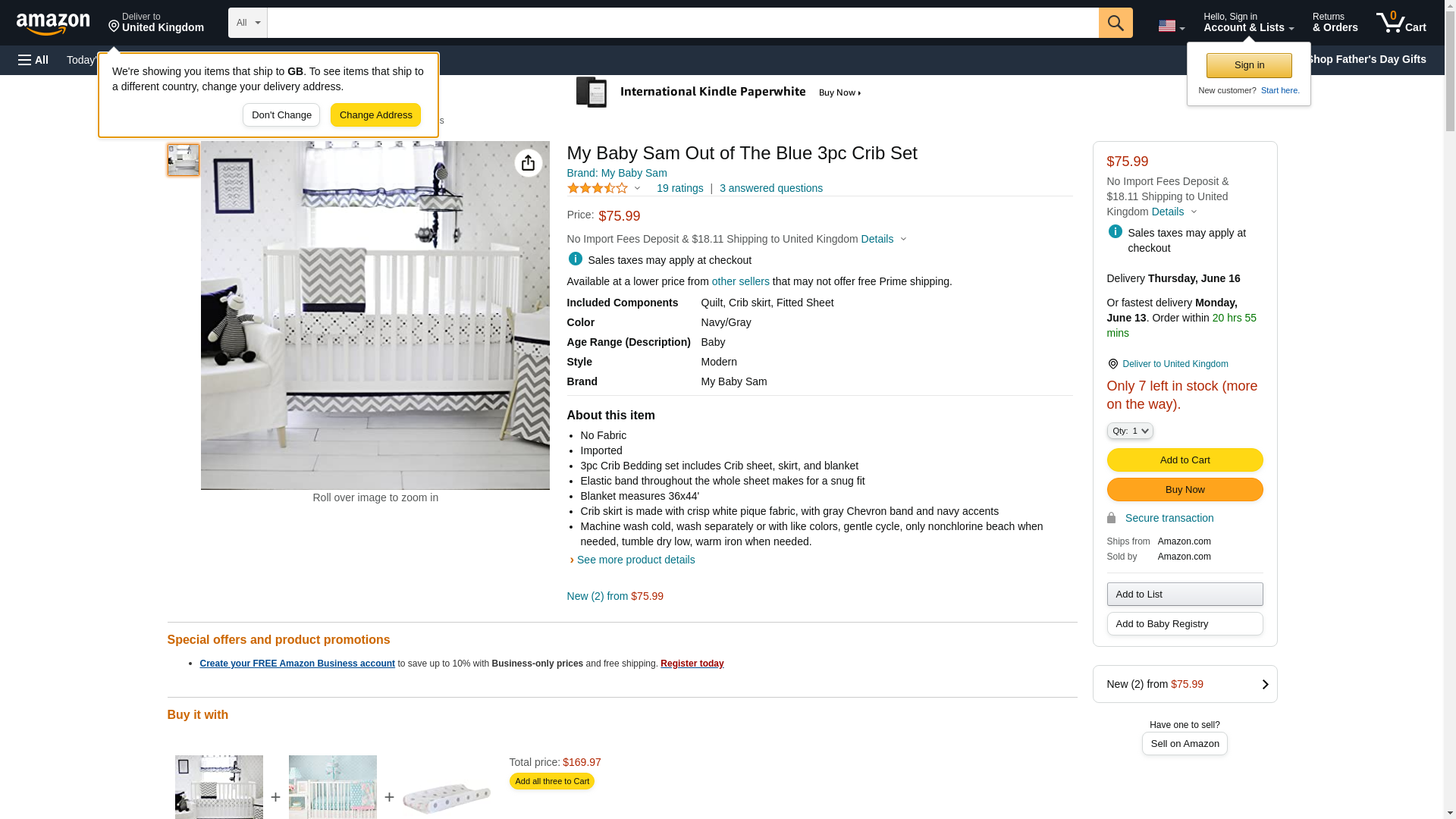Image resolution: width=1456 pixels, height=819 pixels.
Task: Open the search category All dropdown
Action: pyautogui.click(x=248, y=23)
